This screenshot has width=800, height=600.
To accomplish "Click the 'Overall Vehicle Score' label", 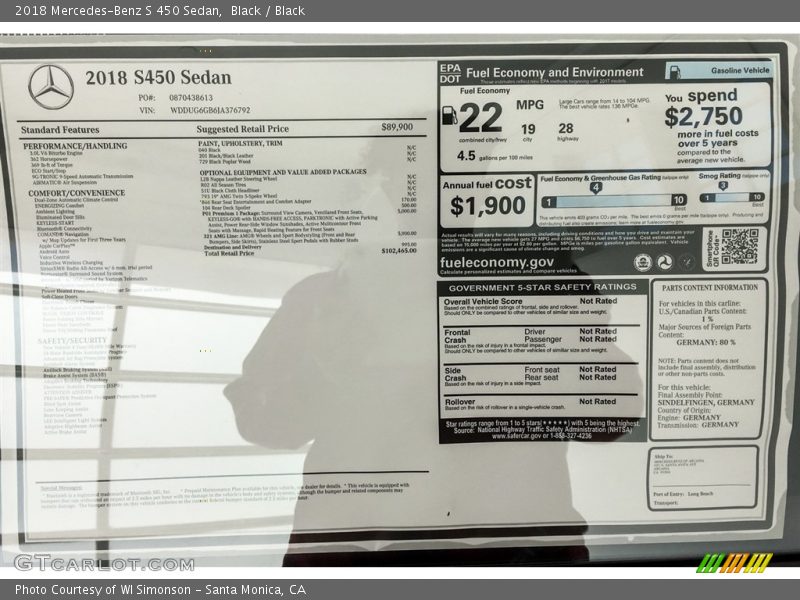I will [483, 302].
